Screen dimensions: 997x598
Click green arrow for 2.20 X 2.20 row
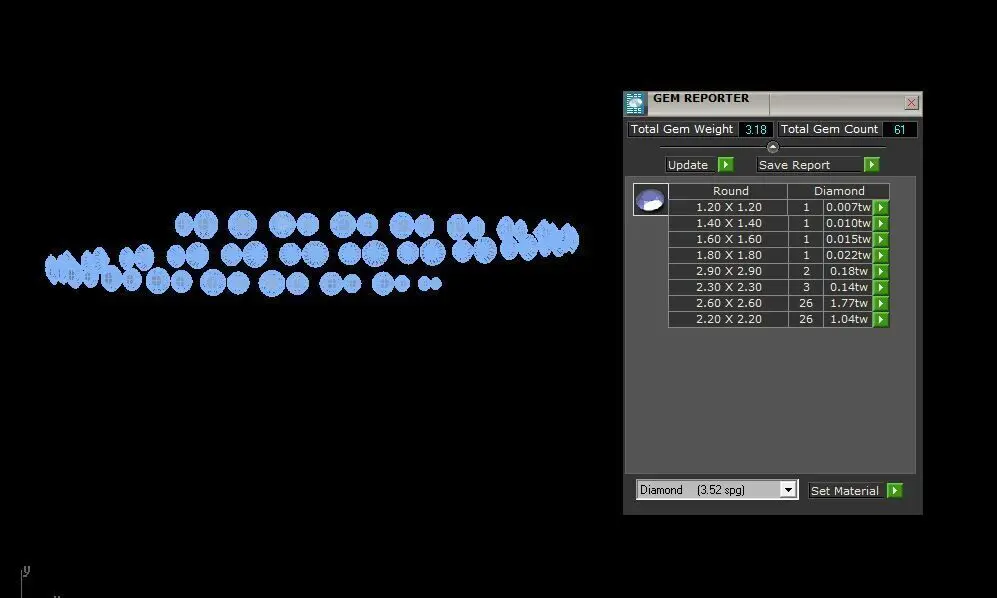coord(881,319)
